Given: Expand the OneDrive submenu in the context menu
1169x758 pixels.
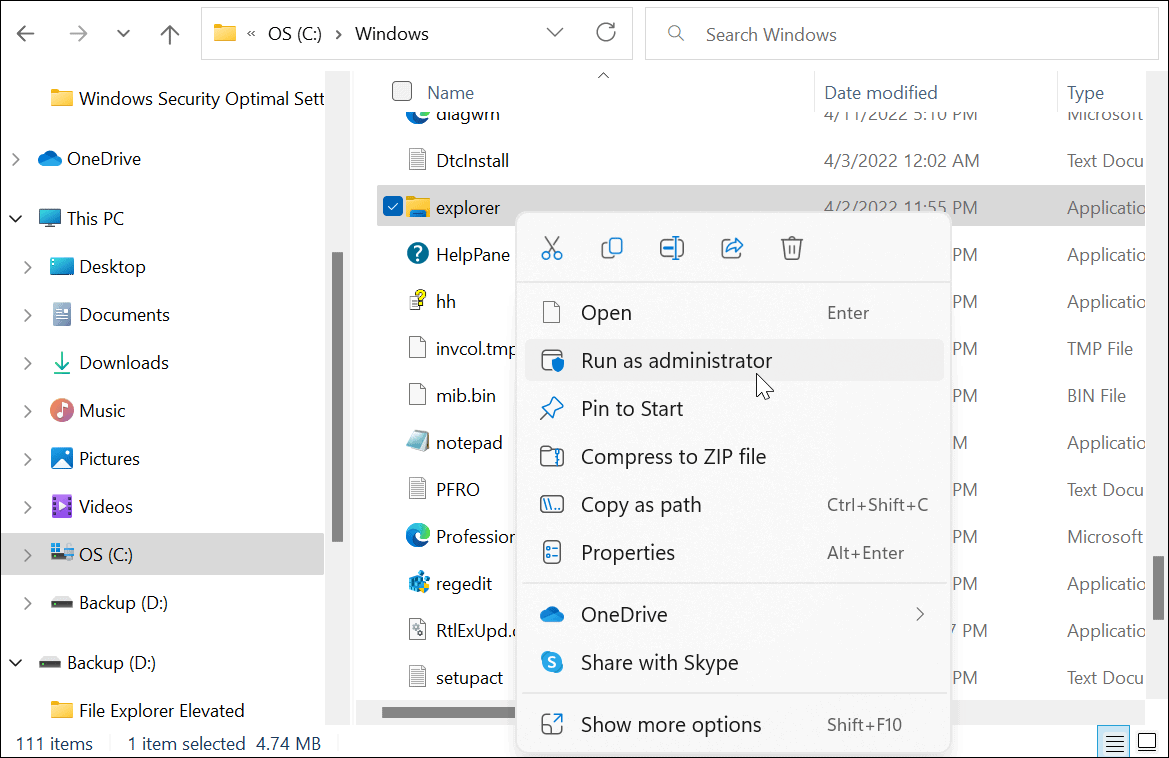Looking at the screenshot, I should (919, 614).
